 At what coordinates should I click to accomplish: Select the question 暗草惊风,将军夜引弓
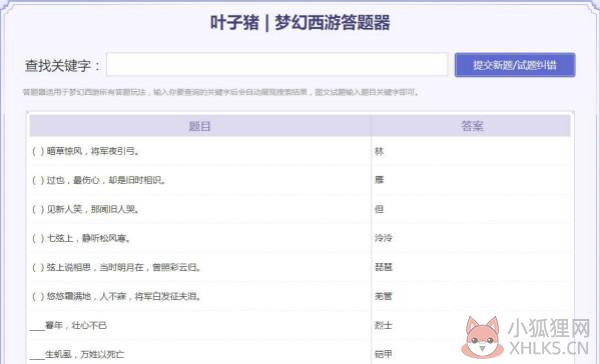coord(86,151)
